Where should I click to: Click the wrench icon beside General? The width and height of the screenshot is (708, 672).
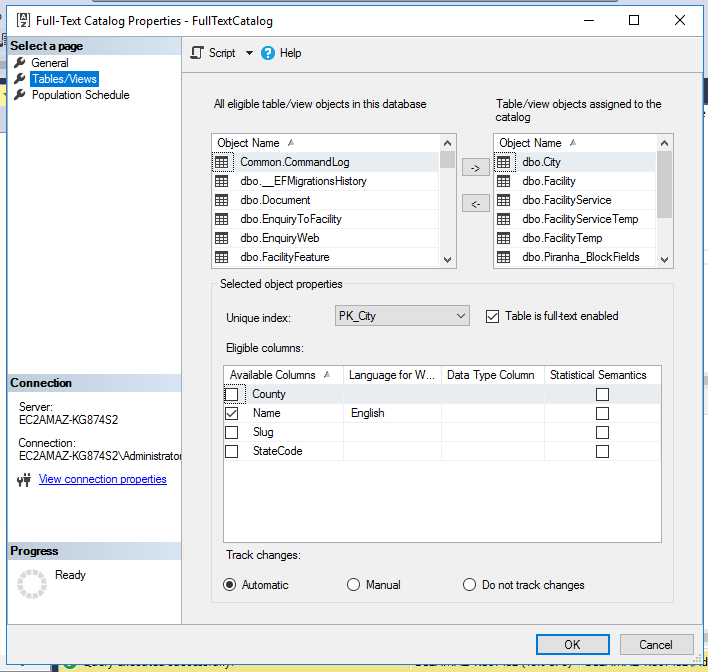(19, 62)
